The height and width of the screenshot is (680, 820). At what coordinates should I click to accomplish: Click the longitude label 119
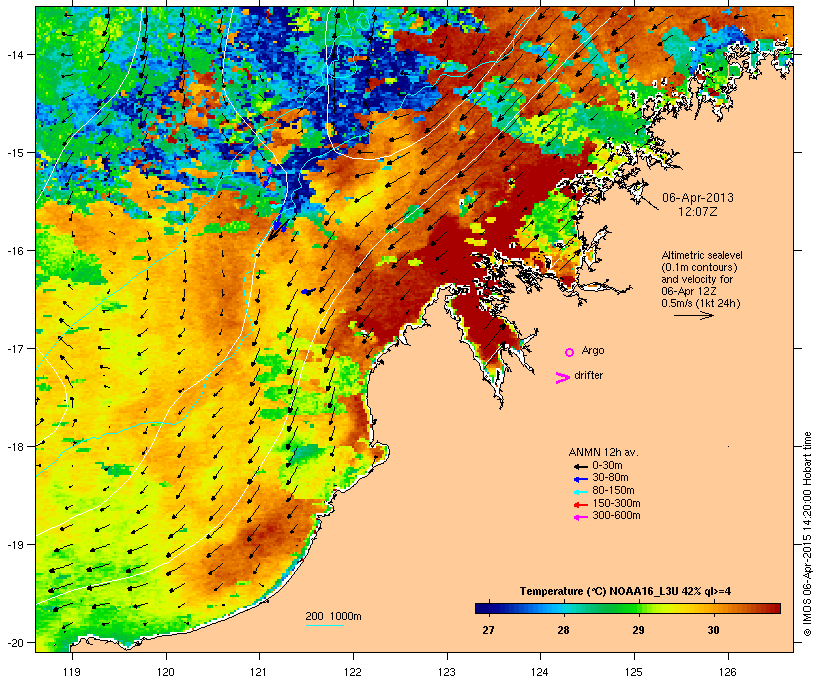click(72, 672)
